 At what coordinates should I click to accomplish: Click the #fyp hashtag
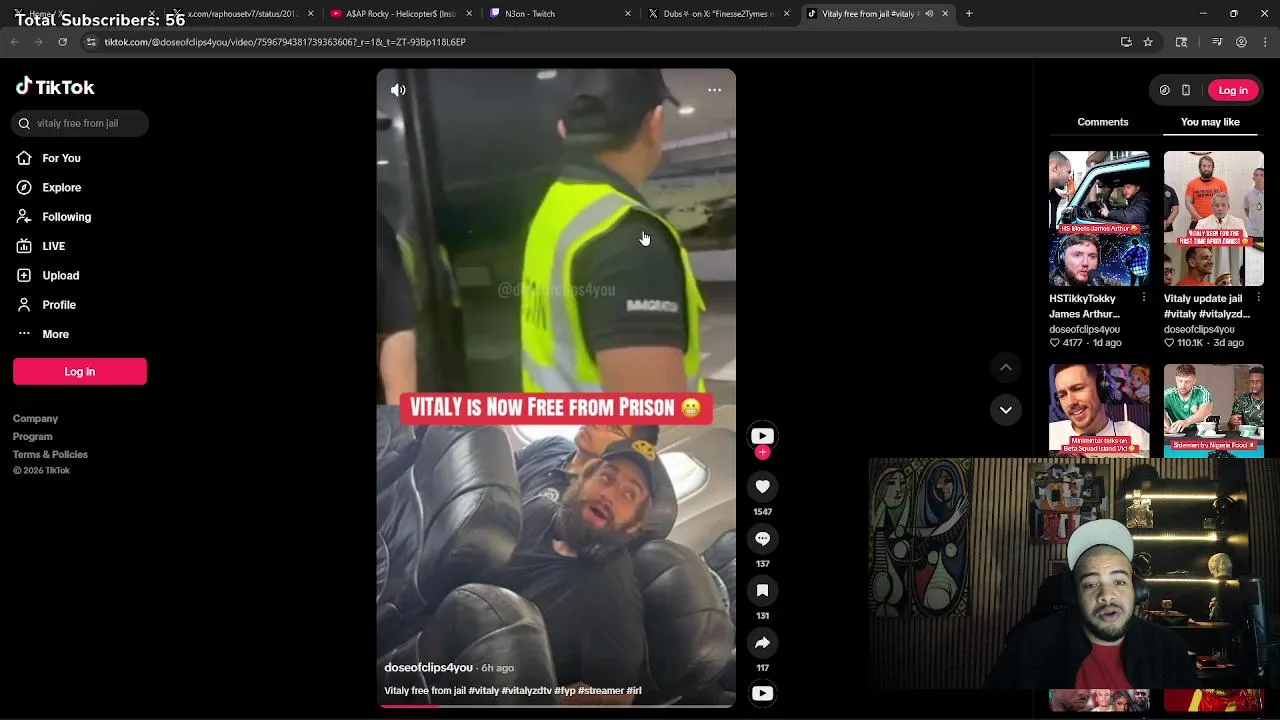tap(564, 691)
